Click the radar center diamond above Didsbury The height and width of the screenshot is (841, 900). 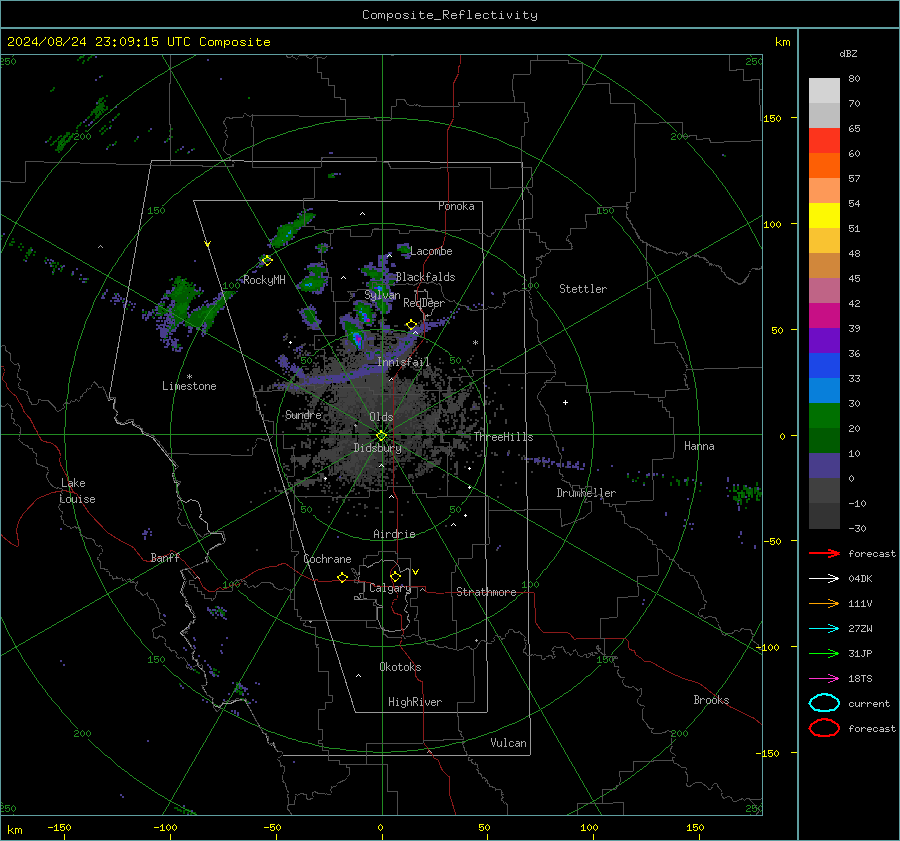click(381, 436)
